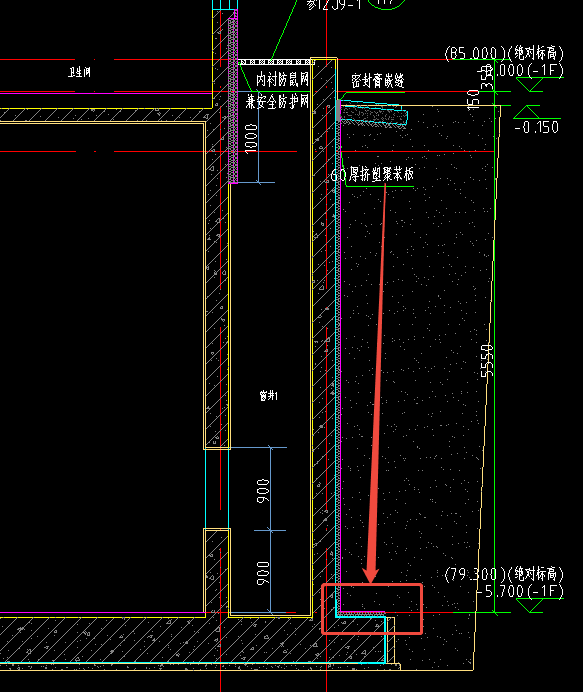Select the (85.000)(绝对标高) elevation text
The height and width of the screenshot is (692, 583).
(x=504, y=53)
